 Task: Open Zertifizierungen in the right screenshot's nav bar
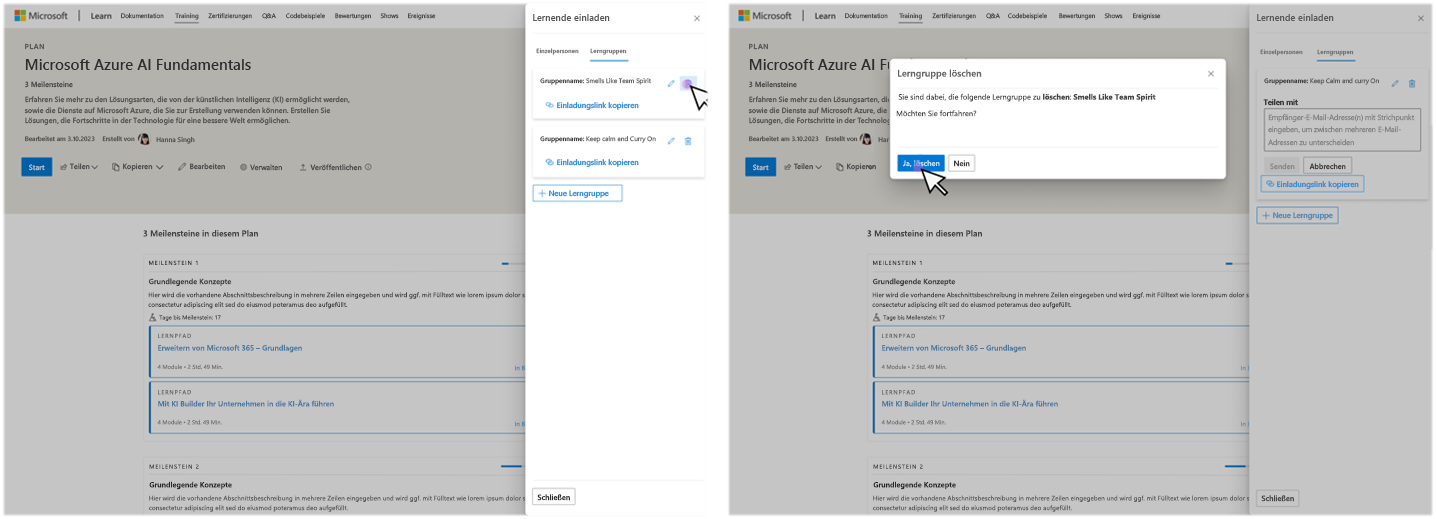pyautogui.click(x=954, y=17)
